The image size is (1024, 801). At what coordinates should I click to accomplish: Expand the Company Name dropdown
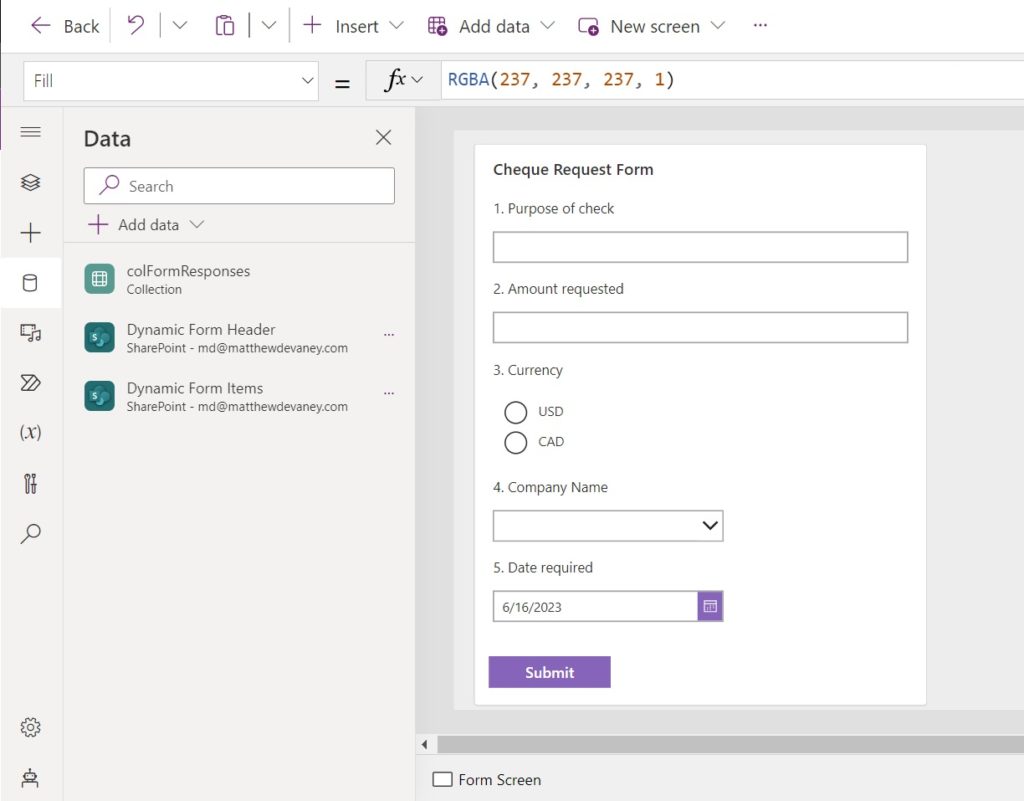pos(608,526)
